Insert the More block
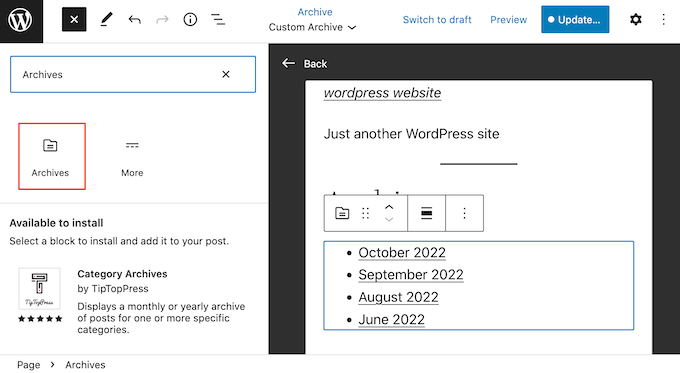This screenshot has height=373, width=680. (132, 156)
